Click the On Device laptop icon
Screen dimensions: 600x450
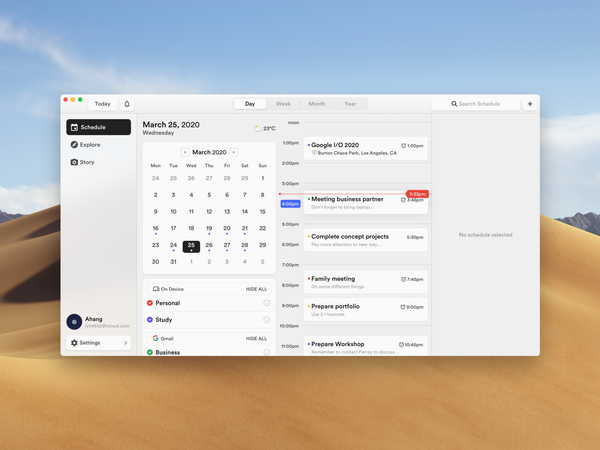click(x=156, y=289)
